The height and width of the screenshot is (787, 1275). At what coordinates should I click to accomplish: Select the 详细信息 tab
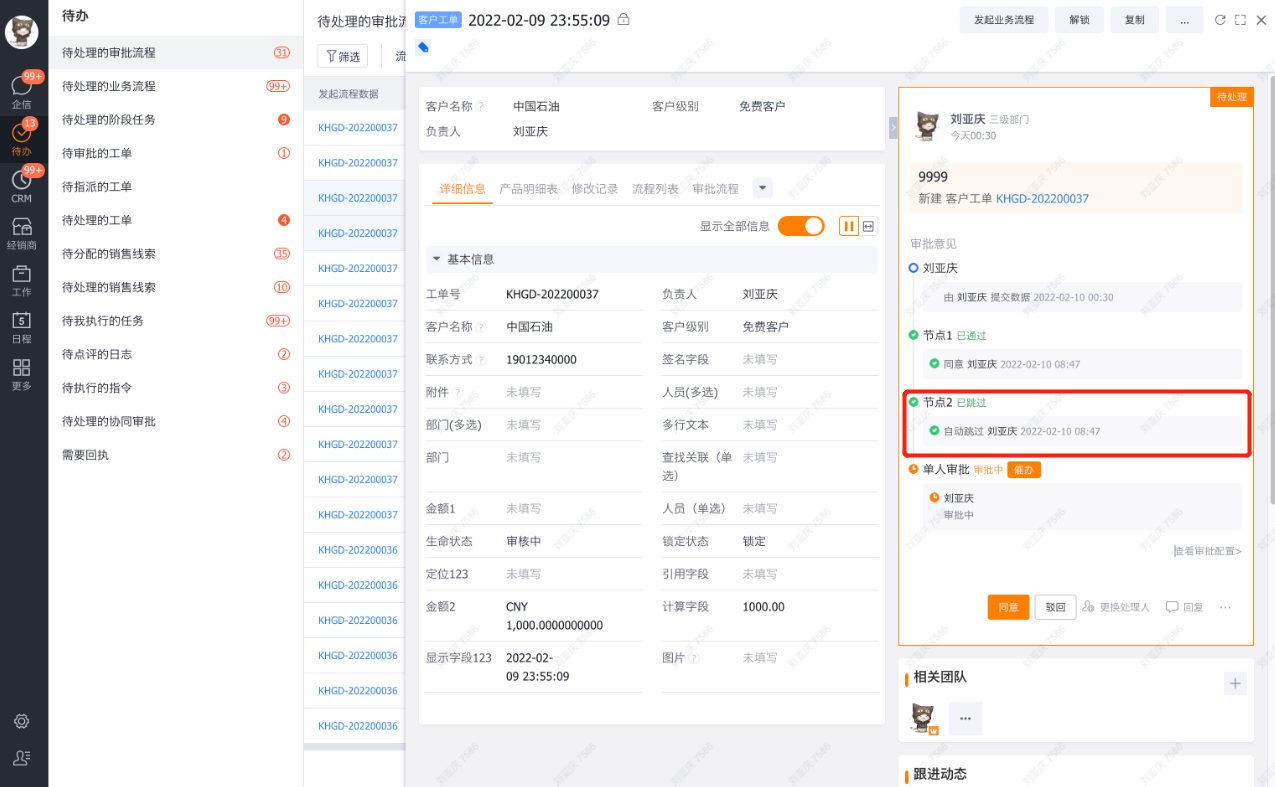click(463, 189)
